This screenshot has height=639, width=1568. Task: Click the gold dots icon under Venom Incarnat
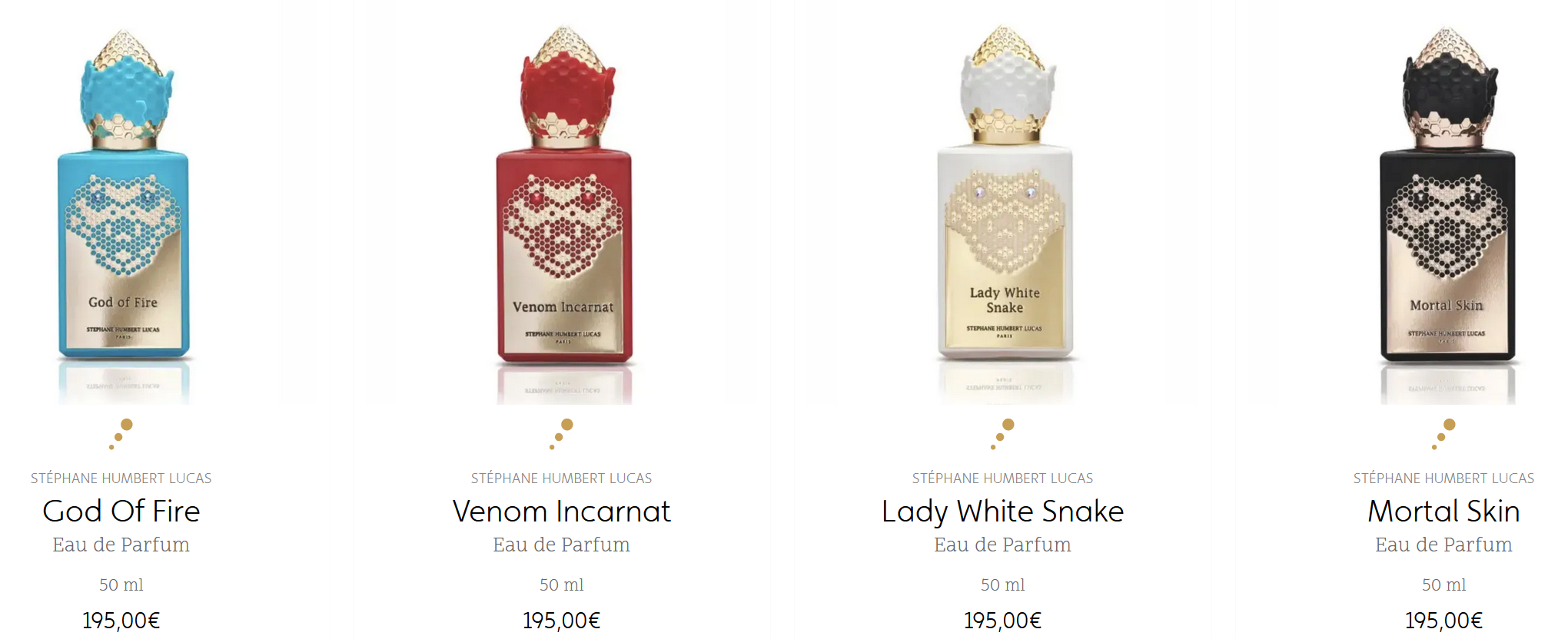click(562, 434)
